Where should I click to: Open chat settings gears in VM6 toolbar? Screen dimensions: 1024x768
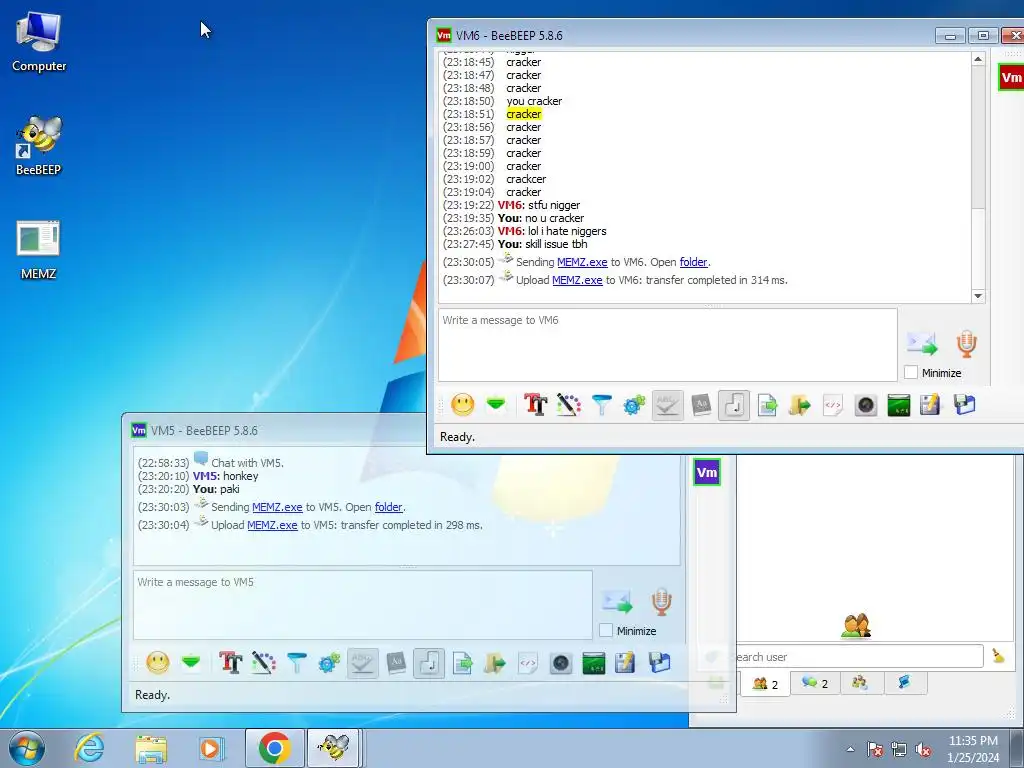click(634, 406)
